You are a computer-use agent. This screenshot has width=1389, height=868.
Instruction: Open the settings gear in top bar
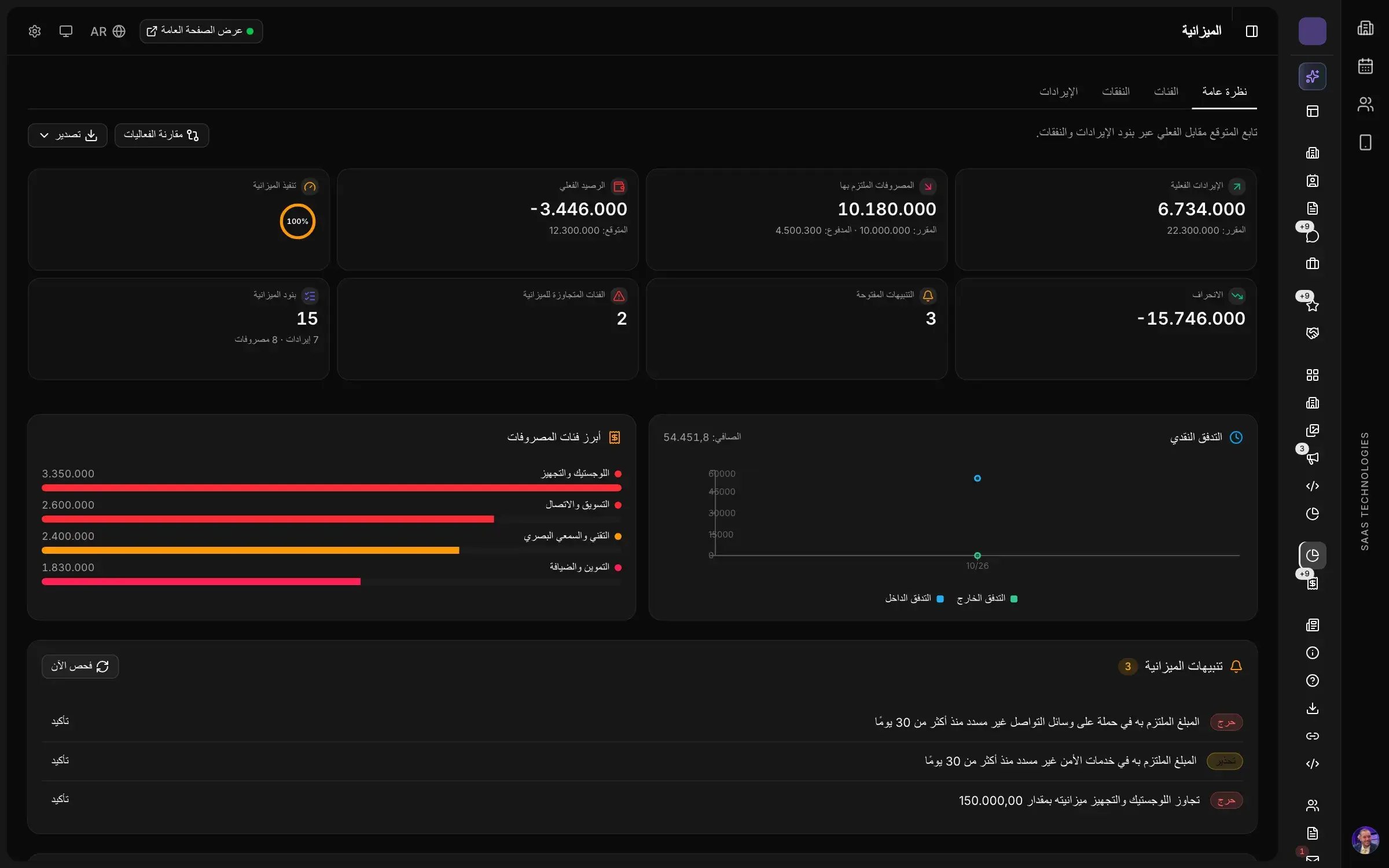(35, 31)
